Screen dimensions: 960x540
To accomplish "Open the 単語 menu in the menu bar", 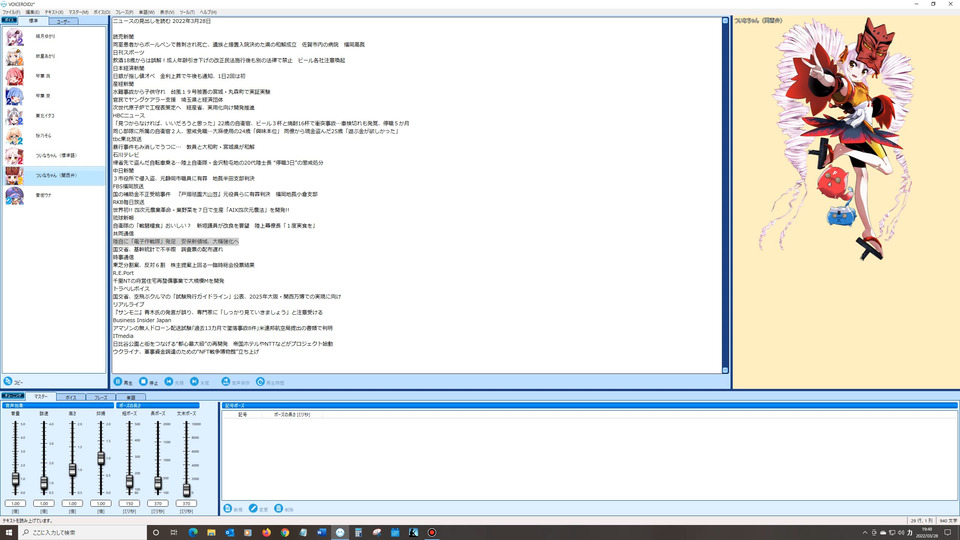I will [x=146, y=12].
